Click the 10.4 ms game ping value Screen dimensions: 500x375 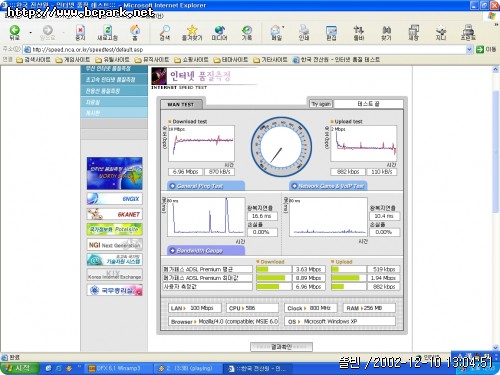[384, 216]
